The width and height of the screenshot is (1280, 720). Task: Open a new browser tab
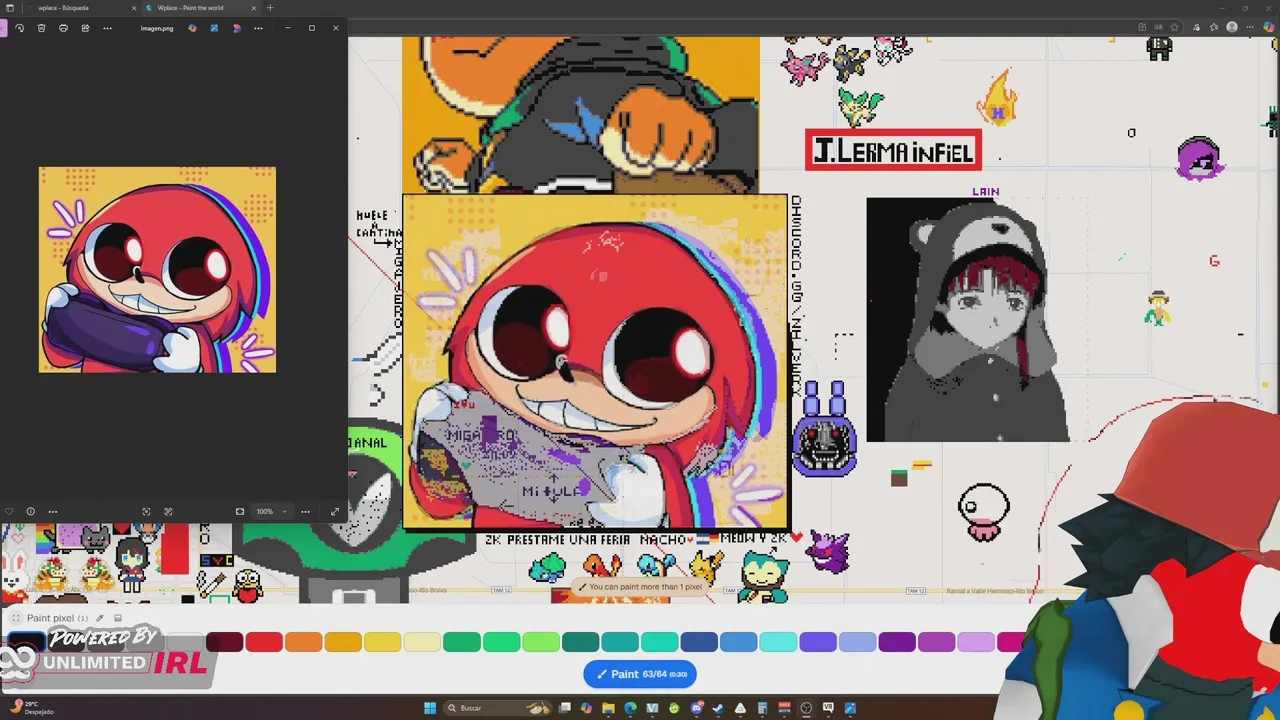[270, 8]
